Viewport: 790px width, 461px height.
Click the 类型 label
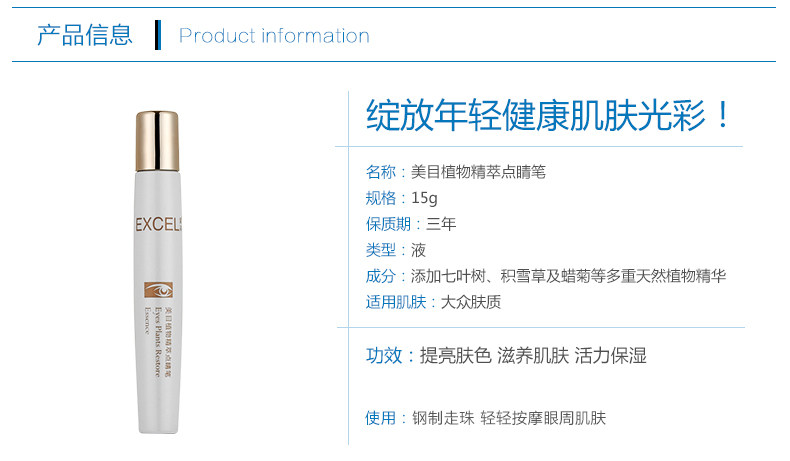tap(381, 250)
